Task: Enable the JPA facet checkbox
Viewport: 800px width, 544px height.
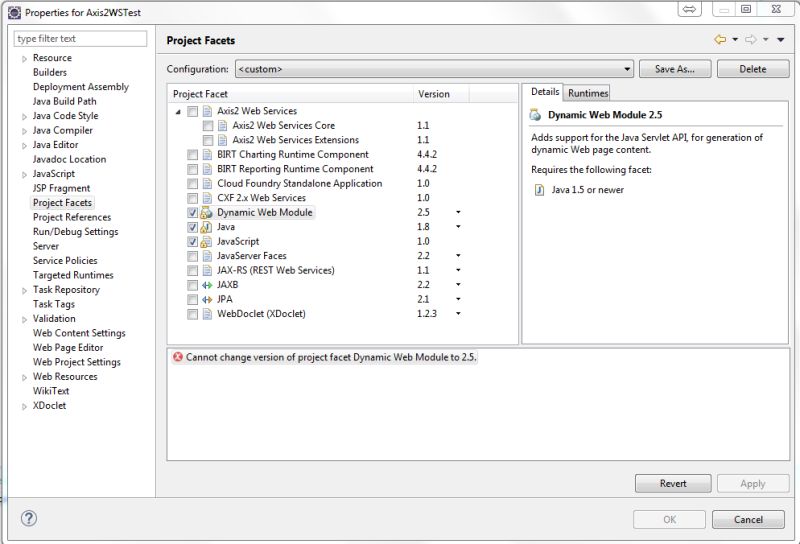Action: (x=192, y=299)
